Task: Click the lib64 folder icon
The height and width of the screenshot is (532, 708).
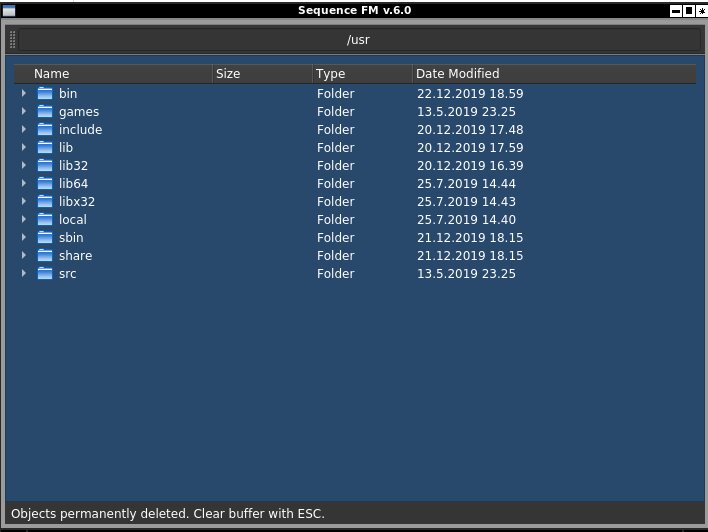Action: pos(45,184)
